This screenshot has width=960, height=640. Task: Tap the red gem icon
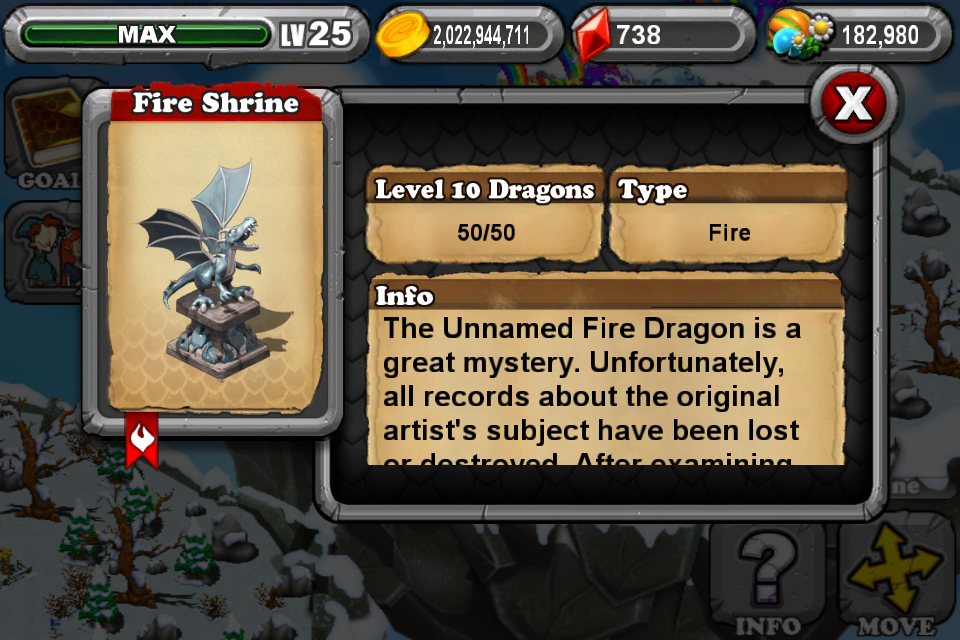593,34
